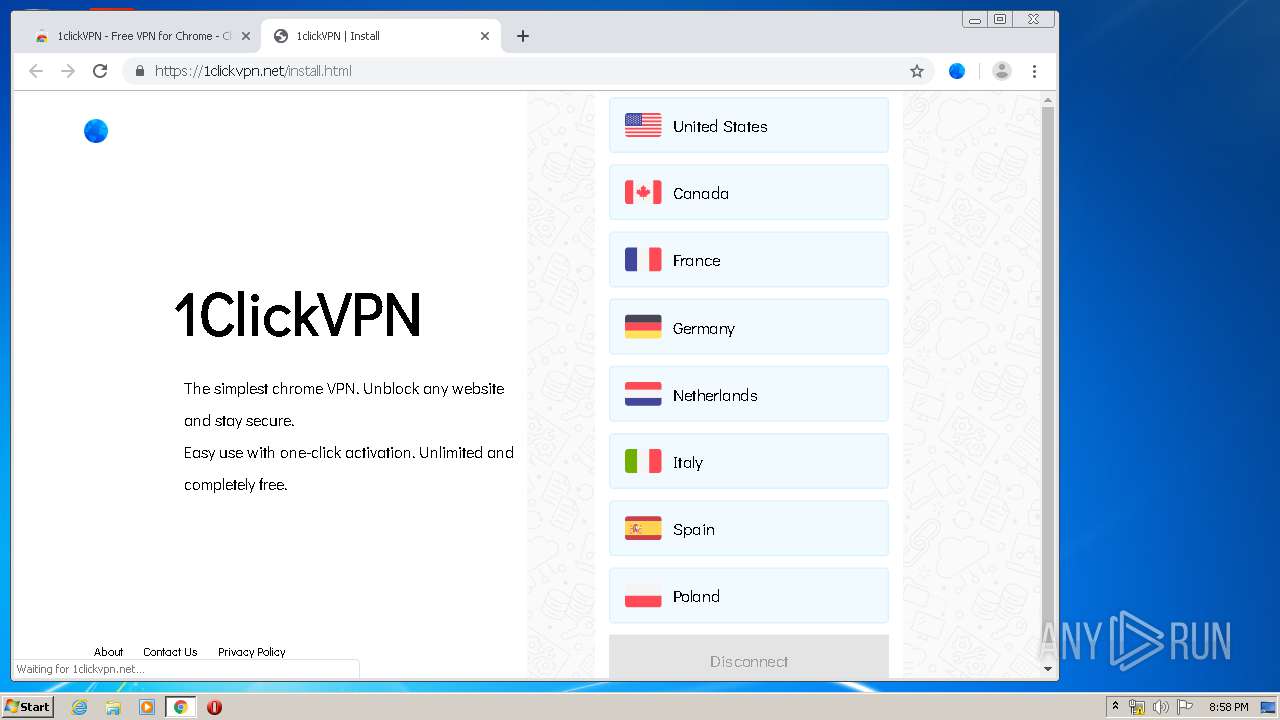The image size is (1280, 720).
Task: Connect to Italy server
Action: click(749, 461)
